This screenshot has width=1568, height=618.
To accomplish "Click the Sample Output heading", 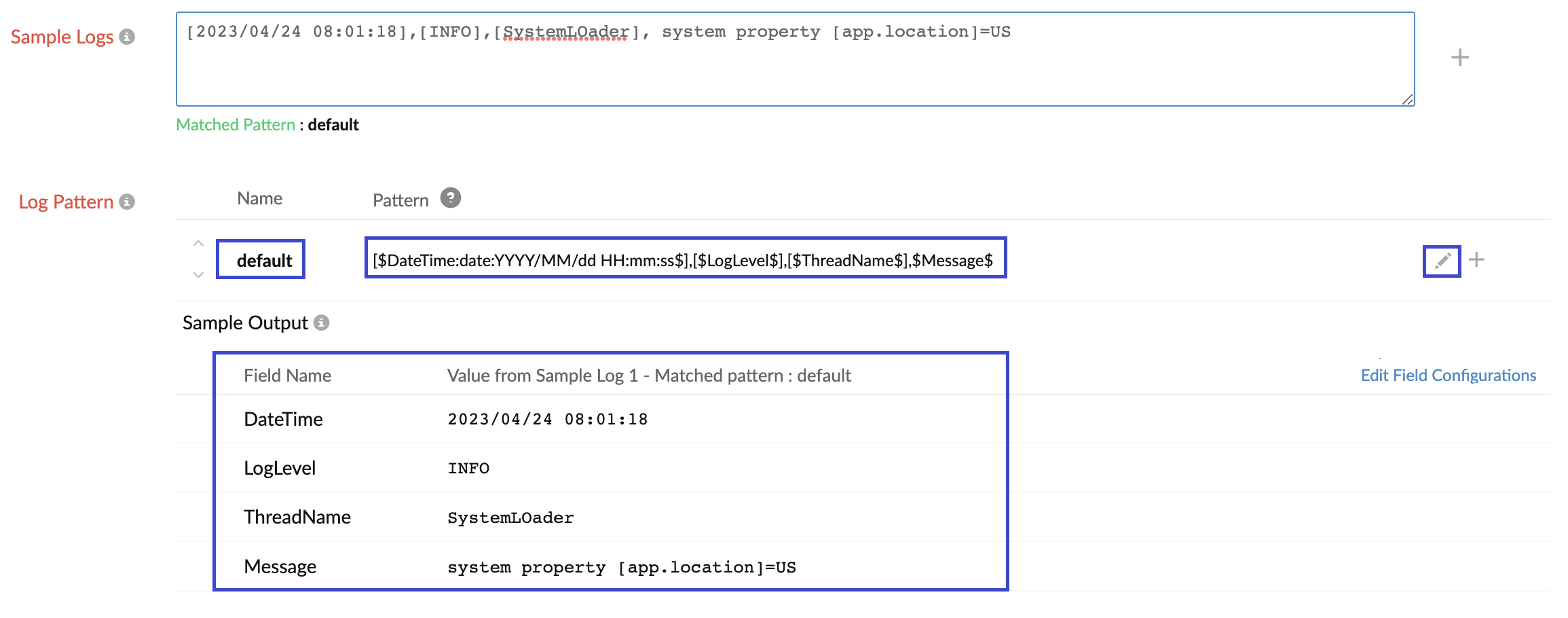I will coord(245,323).
